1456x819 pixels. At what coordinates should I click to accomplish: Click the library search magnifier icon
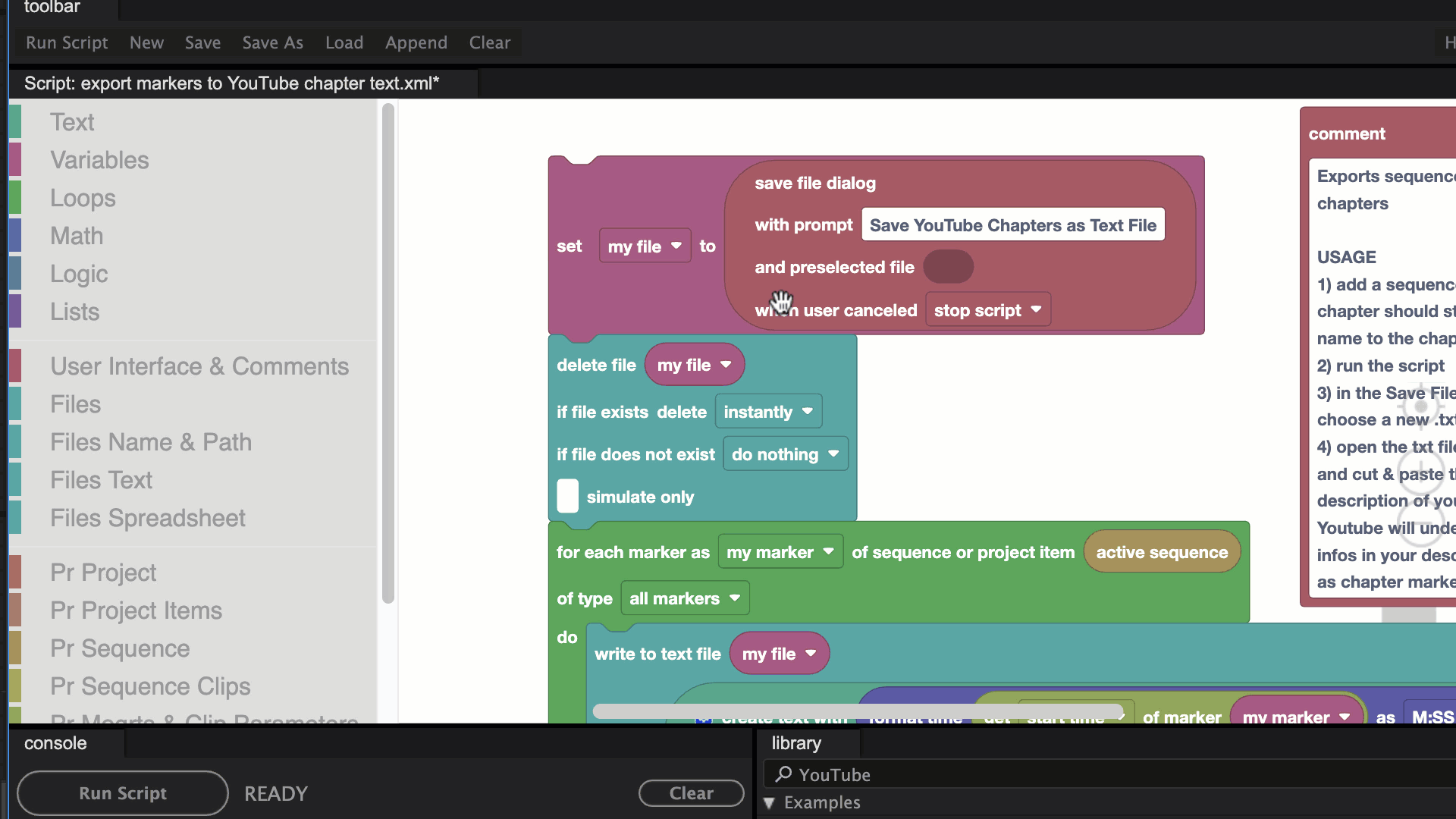[783, 774]
